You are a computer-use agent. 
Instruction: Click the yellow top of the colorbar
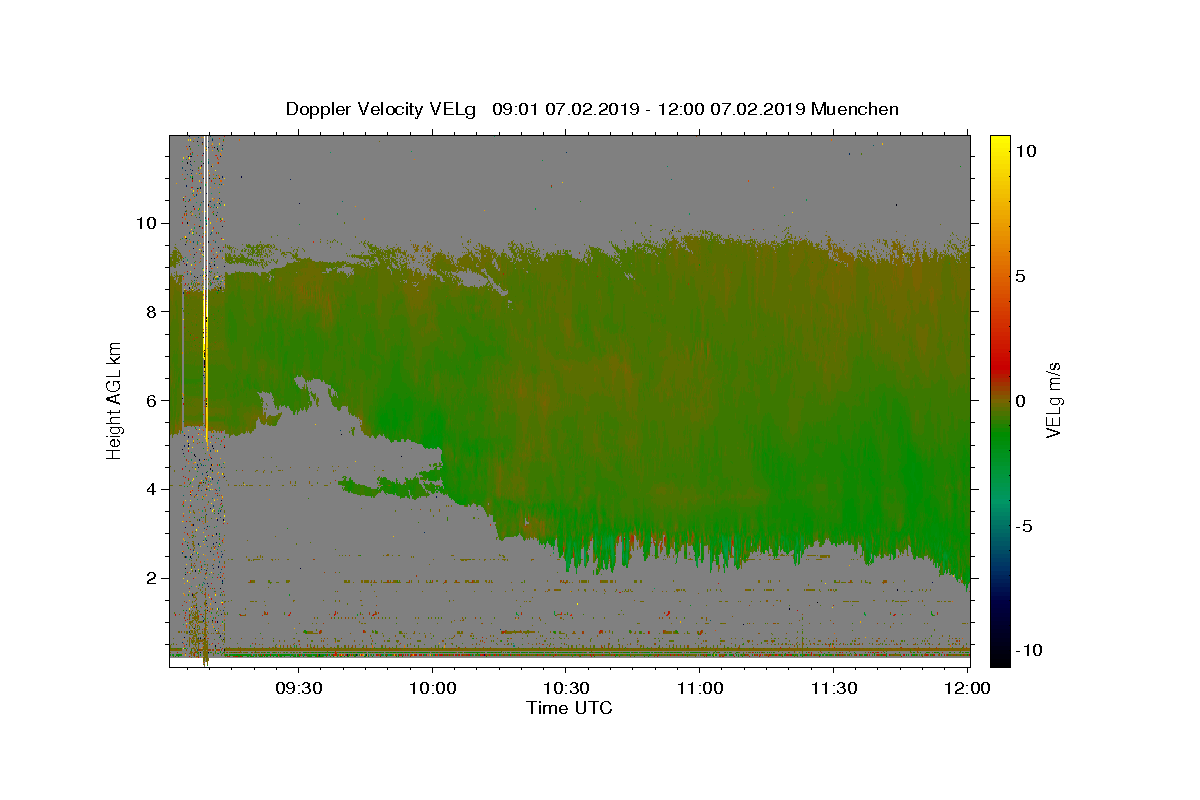click(999, 145)
